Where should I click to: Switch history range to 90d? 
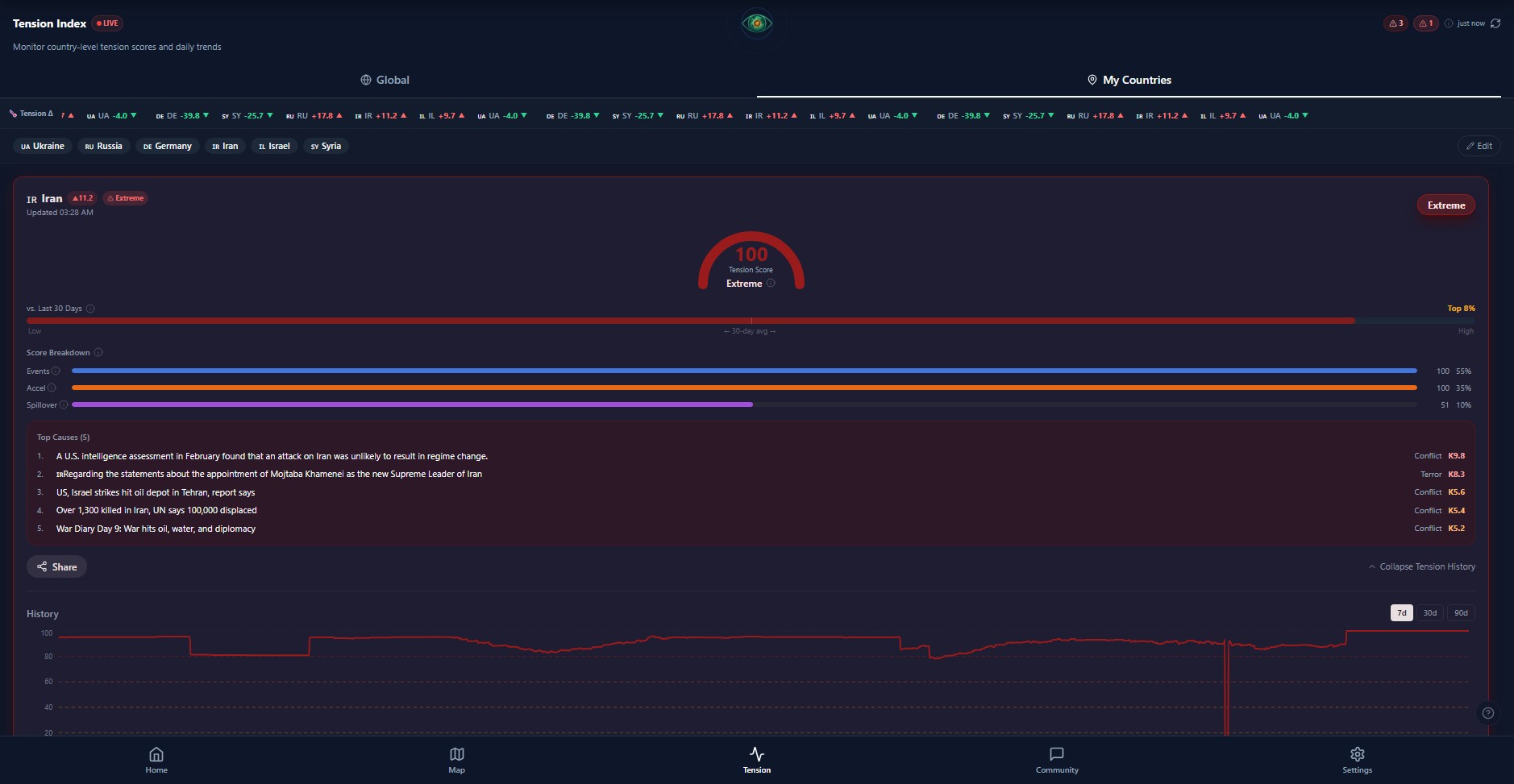(x=1461, y=613)
